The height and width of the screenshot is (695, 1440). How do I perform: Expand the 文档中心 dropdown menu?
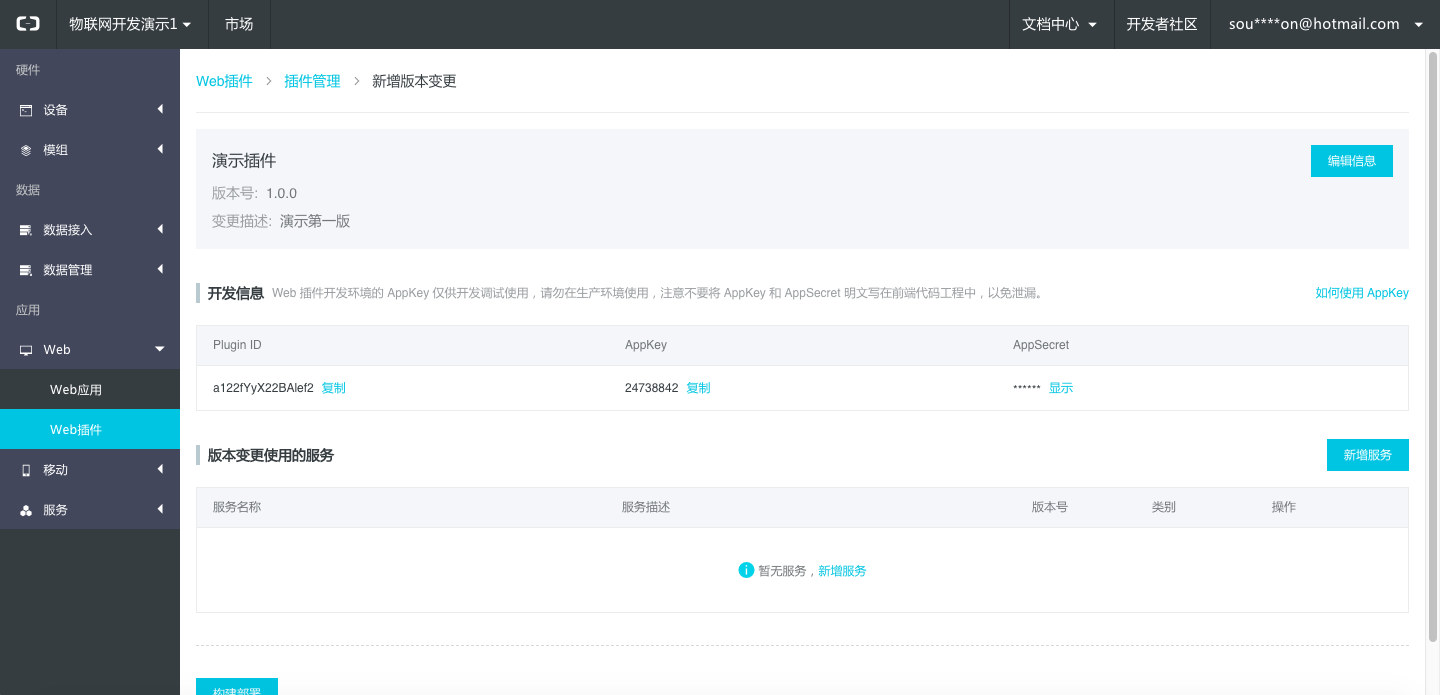(1059, 24)
